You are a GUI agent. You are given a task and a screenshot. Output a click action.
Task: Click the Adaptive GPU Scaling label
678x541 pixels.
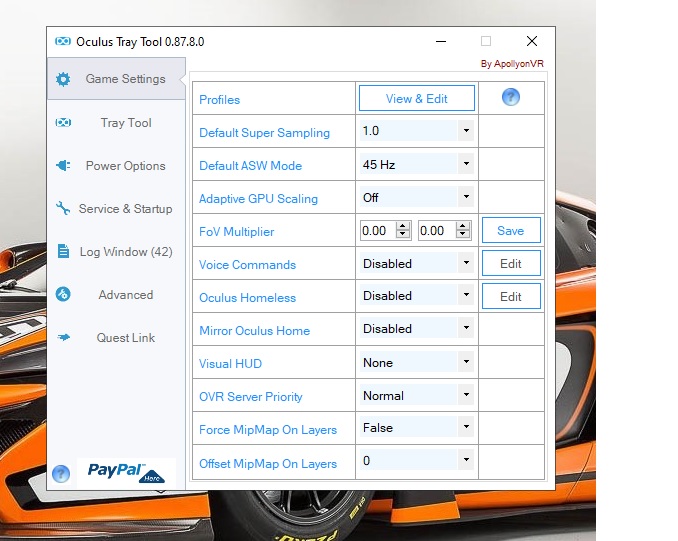(259, 199)
